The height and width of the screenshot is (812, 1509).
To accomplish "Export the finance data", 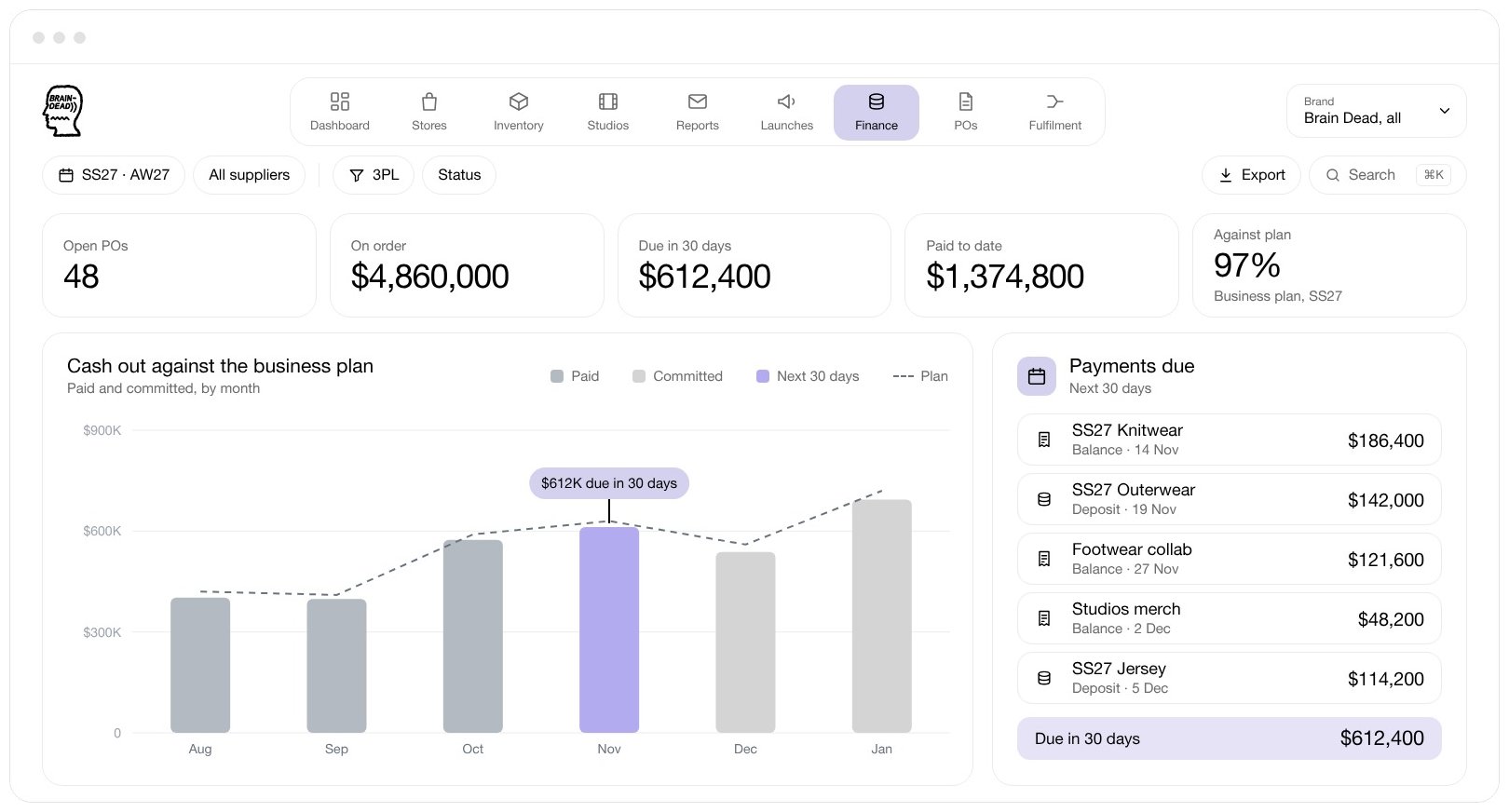I will point(1251,175).
